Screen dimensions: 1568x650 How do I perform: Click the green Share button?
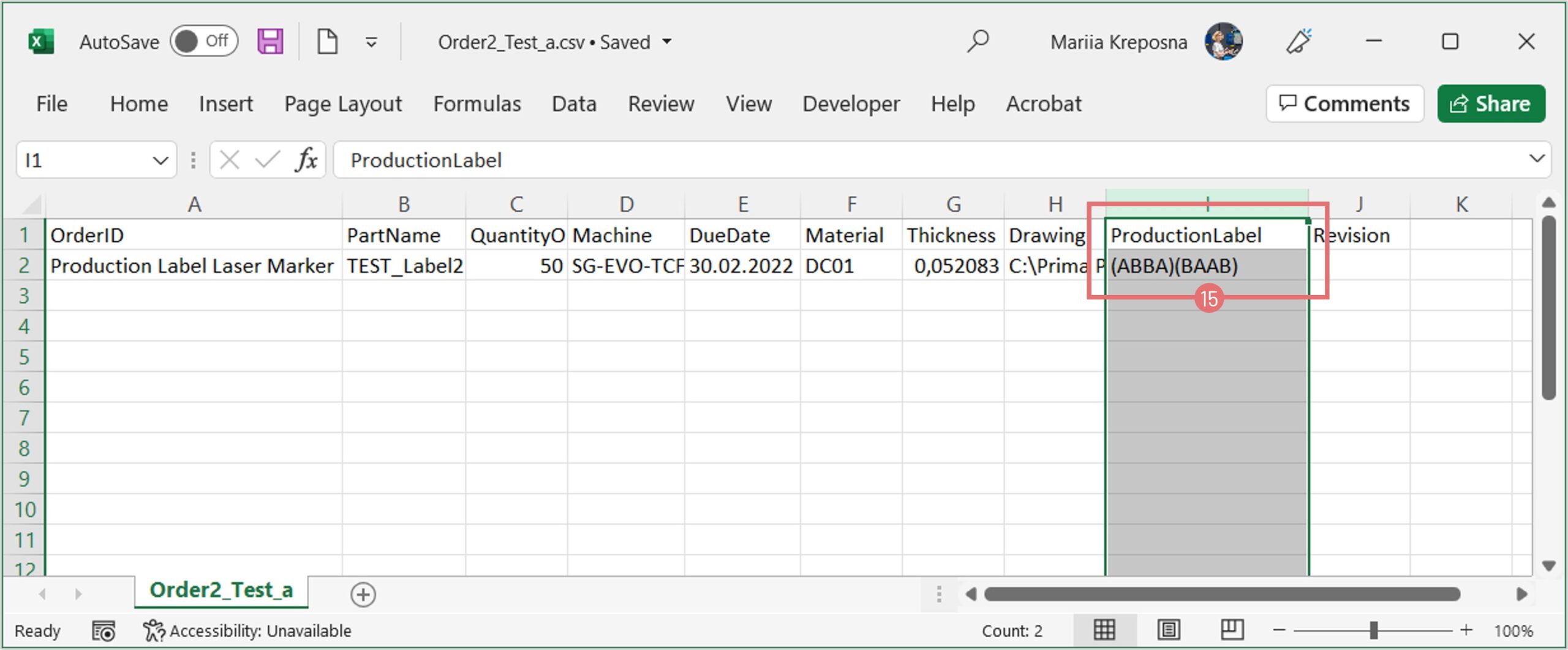pyautogui.click(x=1491, y=104)
